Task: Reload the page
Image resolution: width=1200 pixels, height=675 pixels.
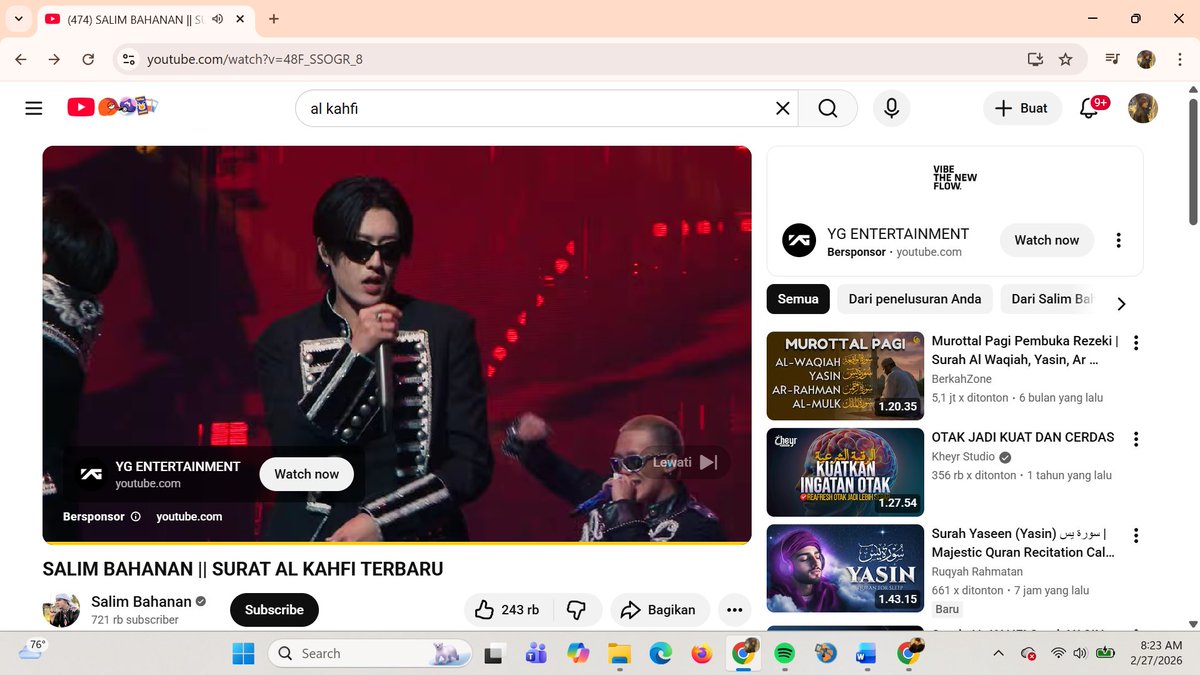Action: pos(88,59)
